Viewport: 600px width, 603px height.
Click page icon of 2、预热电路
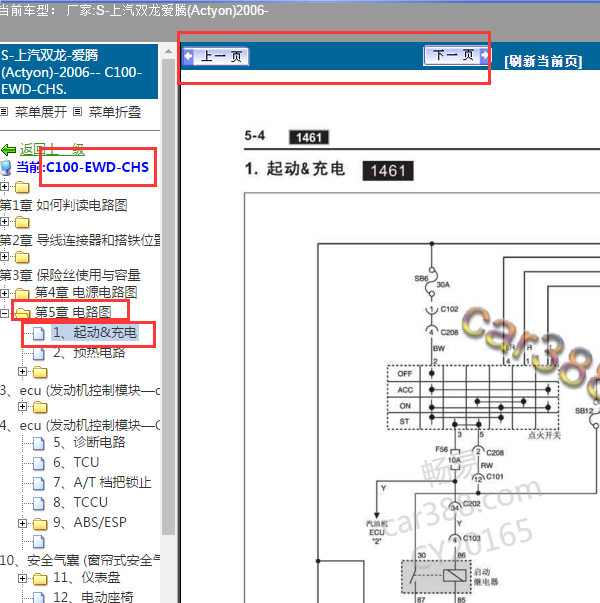(38, 353)
